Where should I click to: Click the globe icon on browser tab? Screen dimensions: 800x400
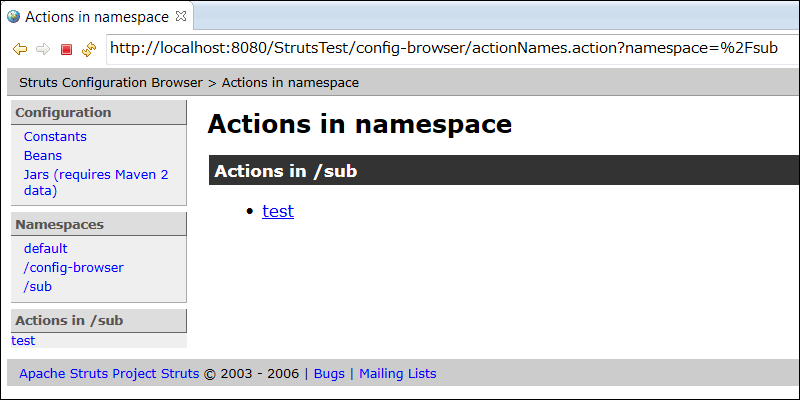tap(13, 16)
